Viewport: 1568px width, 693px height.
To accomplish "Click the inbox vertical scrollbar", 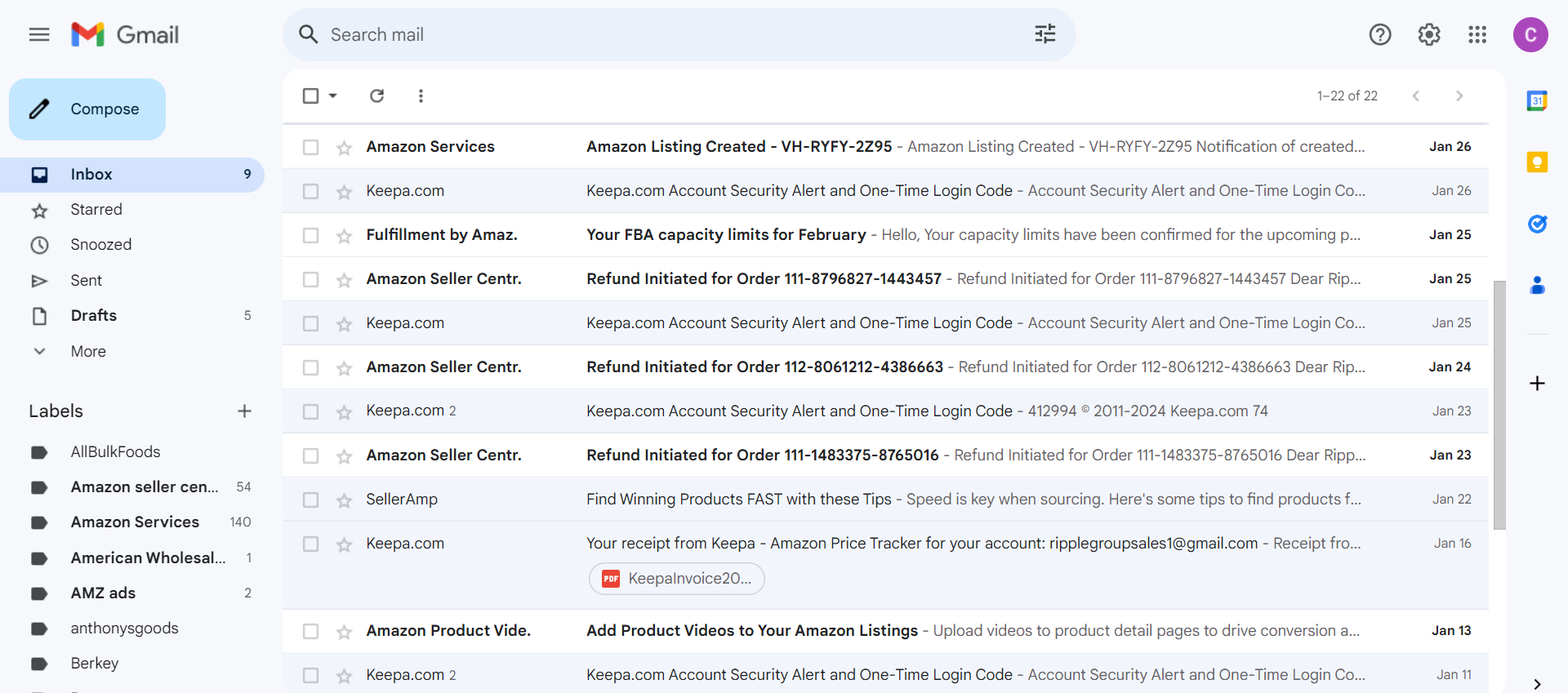I will tap(1499, 406).
